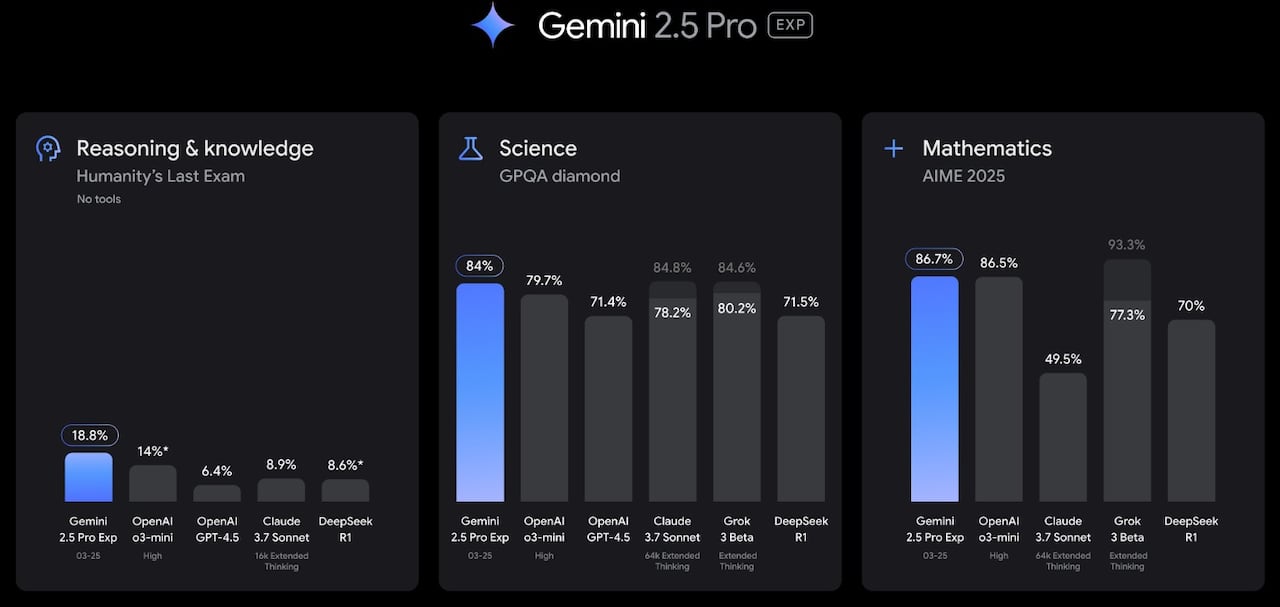Image resolution: width=1280 pixels, height=607 pixels.
Task: Click the Grok 3 Beta bar in Mathematics
Action: [1127, 400]
